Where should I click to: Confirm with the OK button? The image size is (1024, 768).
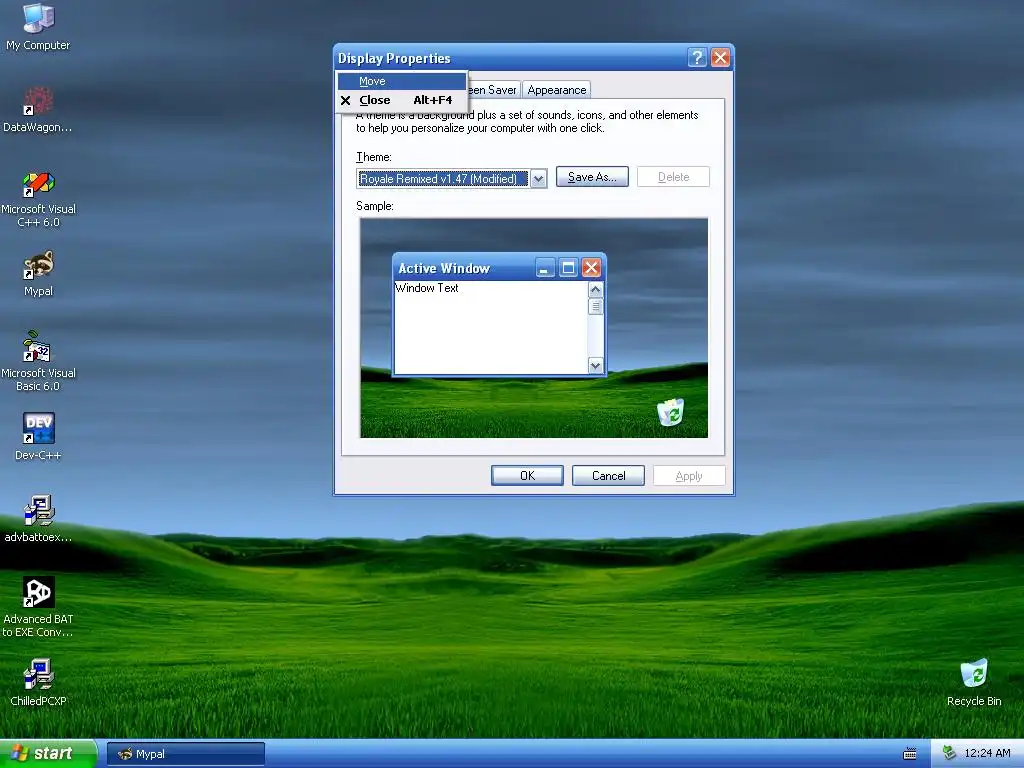click(x=527, y=475)
